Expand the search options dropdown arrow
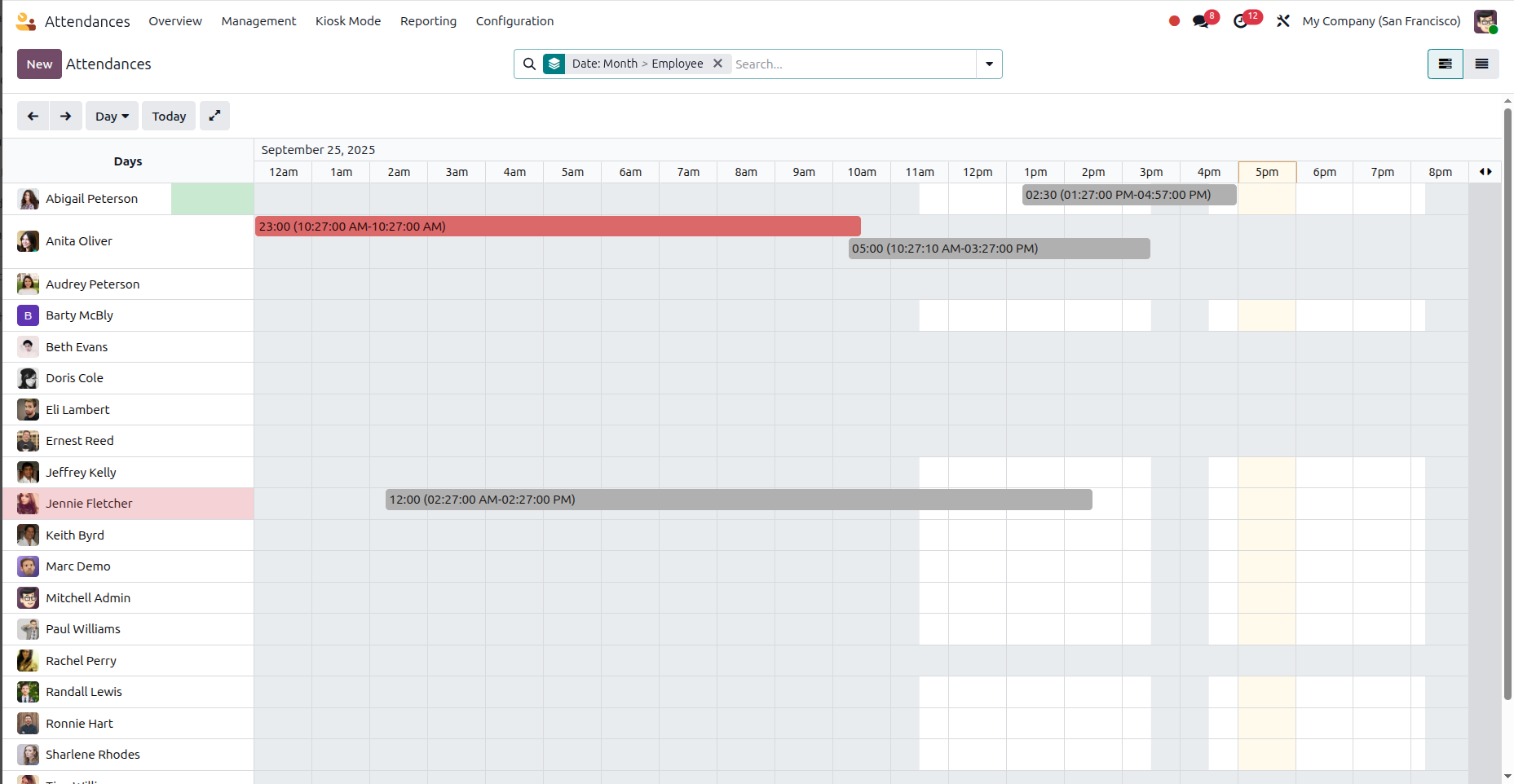 (x=989, y=64)
